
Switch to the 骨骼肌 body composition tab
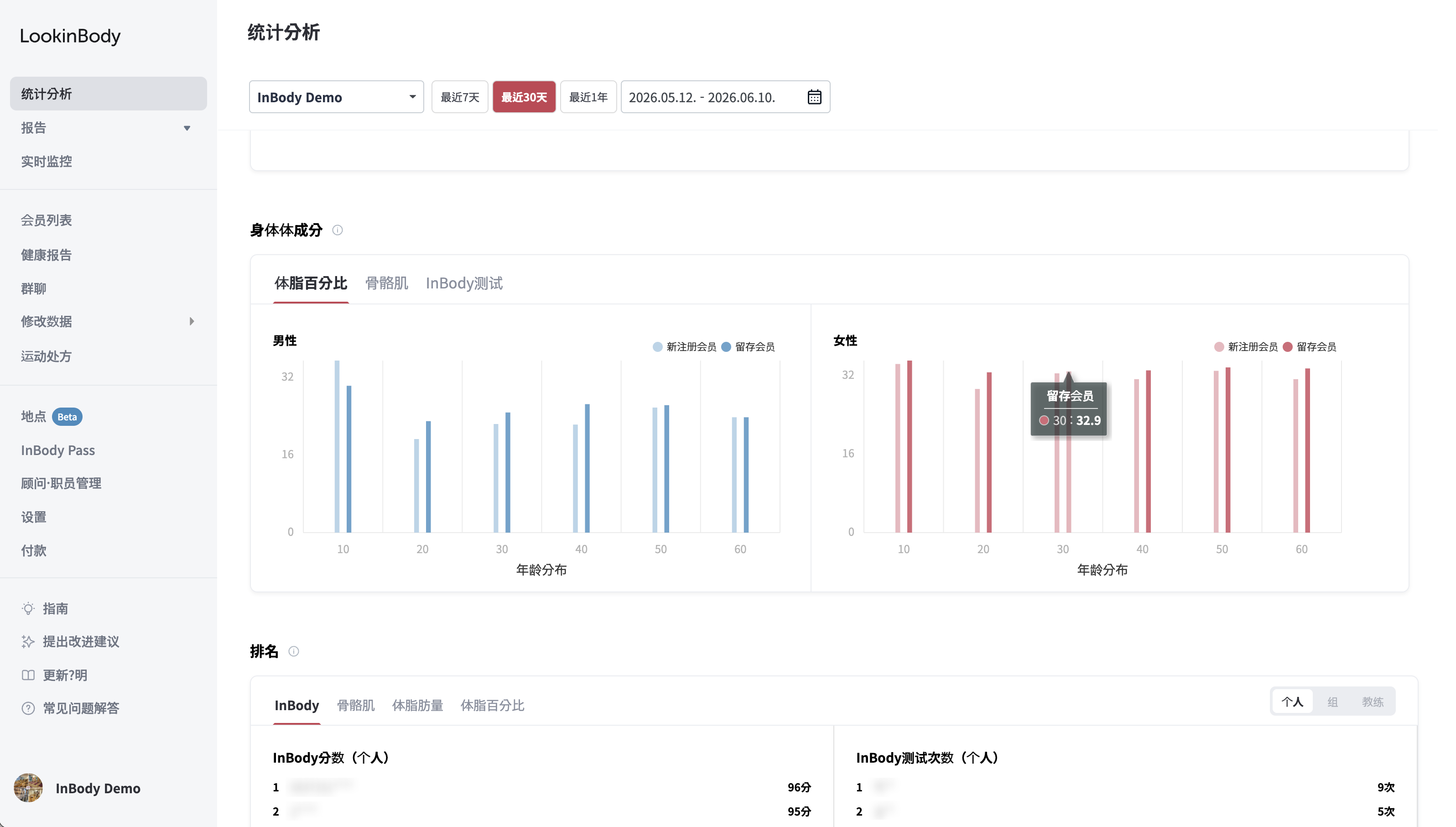tap(386, 283)
